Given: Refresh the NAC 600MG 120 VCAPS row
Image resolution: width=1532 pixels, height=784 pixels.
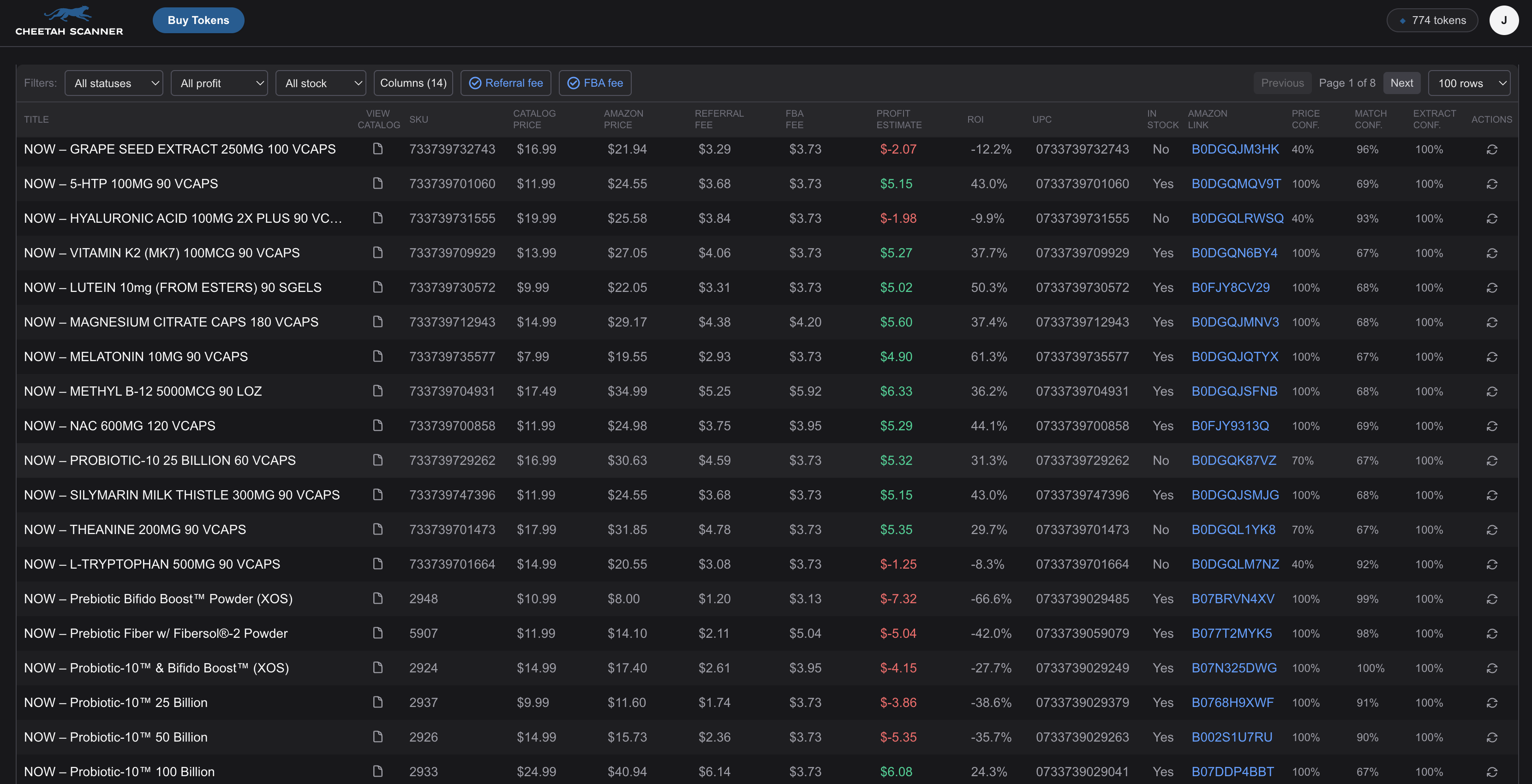Looking at the screenshot, I should tap(1491, 426).
